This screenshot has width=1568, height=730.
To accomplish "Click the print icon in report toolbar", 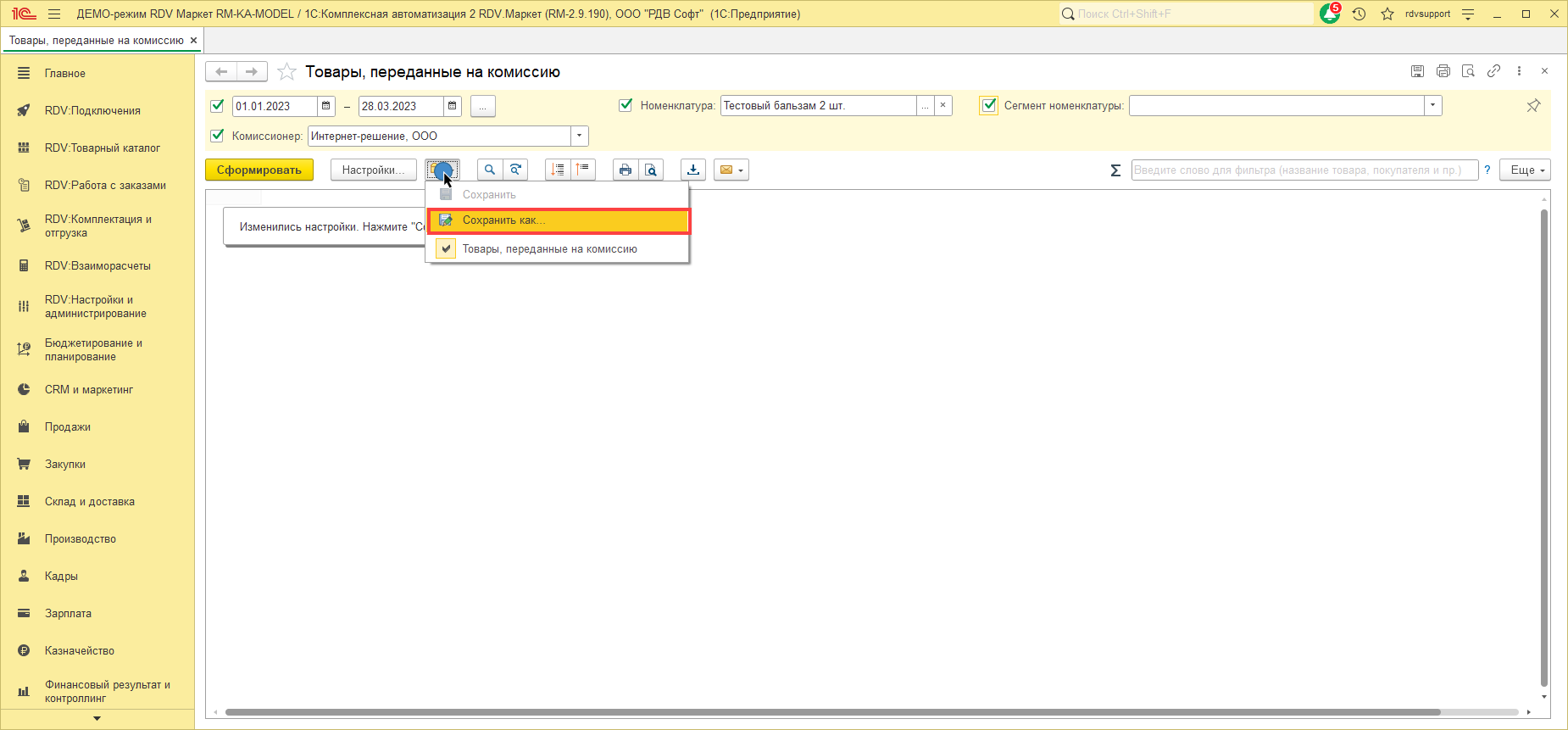I will (625, 170).
